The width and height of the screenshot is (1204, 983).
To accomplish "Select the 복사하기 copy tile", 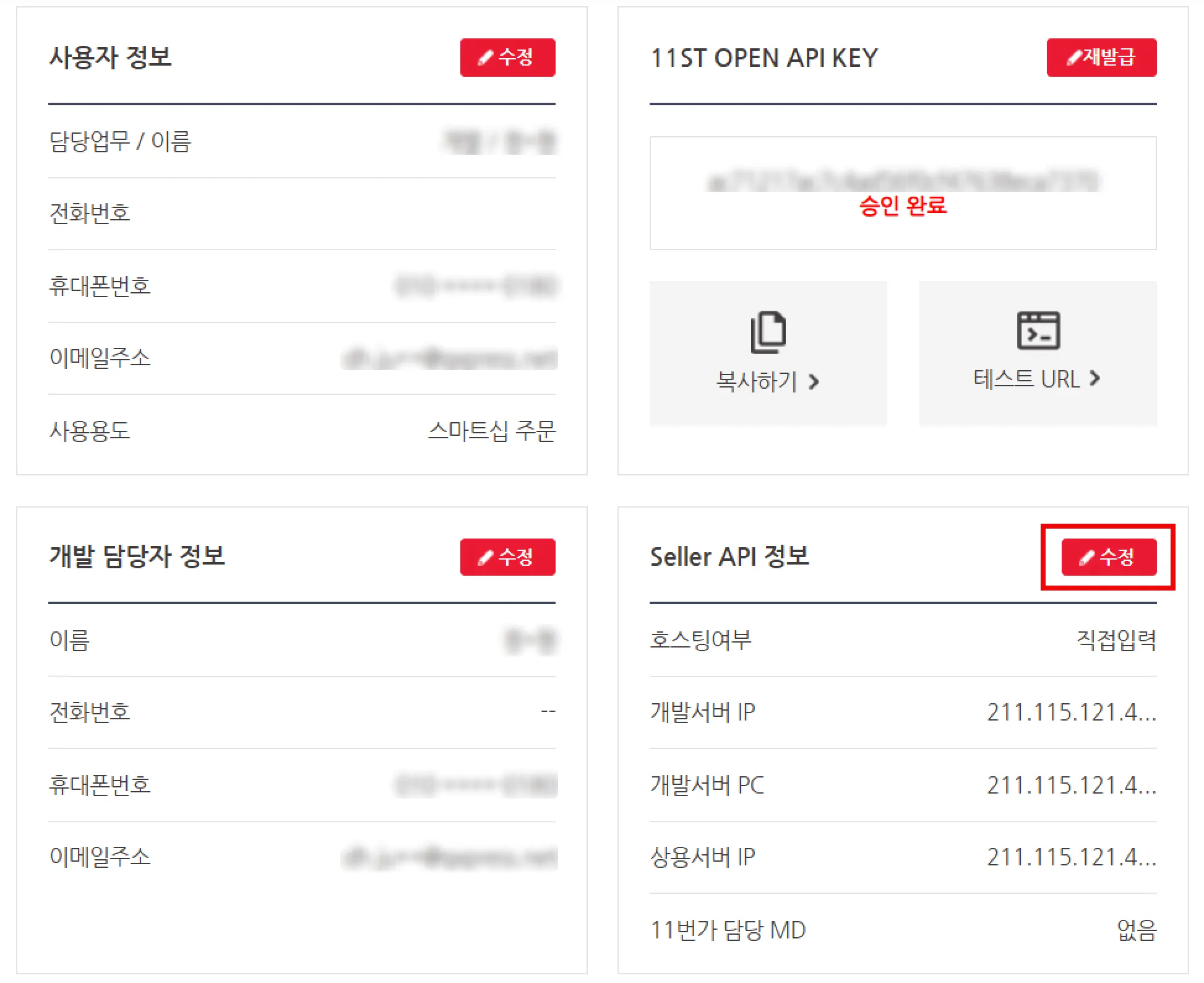I will tap(768, 353).
